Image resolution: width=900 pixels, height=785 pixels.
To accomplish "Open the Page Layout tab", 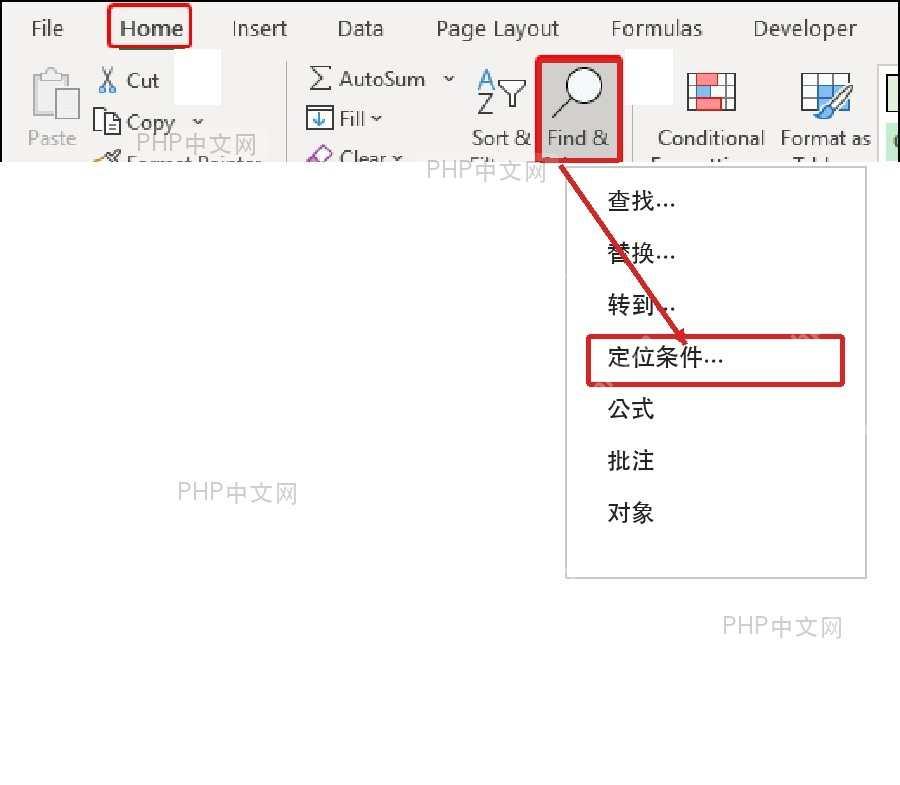I will 497,29.
